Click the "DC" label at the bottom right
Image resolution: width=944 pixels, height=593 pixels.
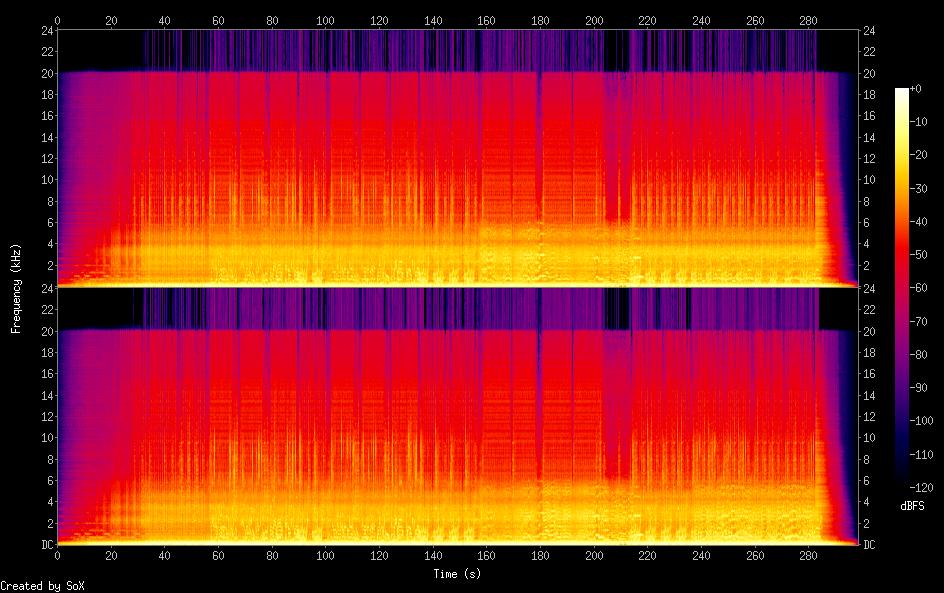point(870,544)
